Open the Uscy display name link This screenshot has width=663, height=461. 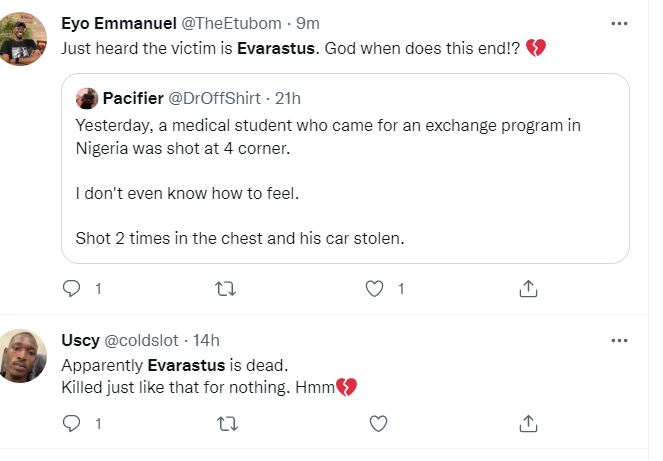81,341
